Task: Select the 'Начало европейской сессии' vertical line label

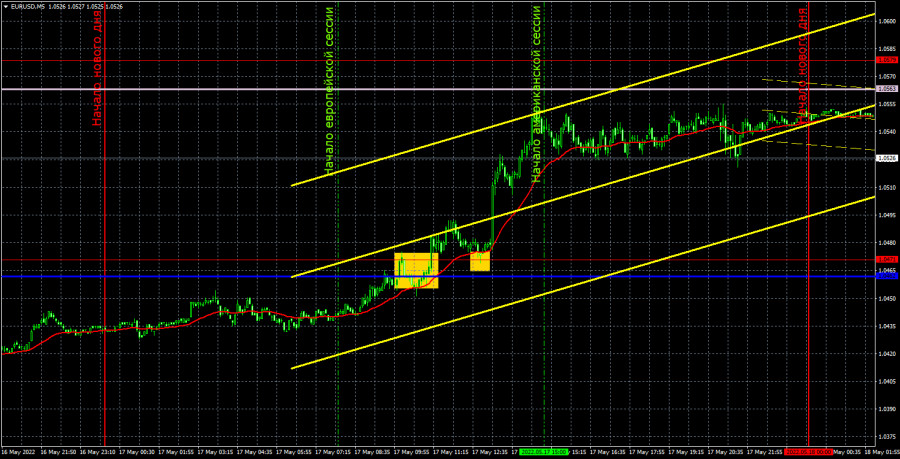Action: [x=329, y=91]
